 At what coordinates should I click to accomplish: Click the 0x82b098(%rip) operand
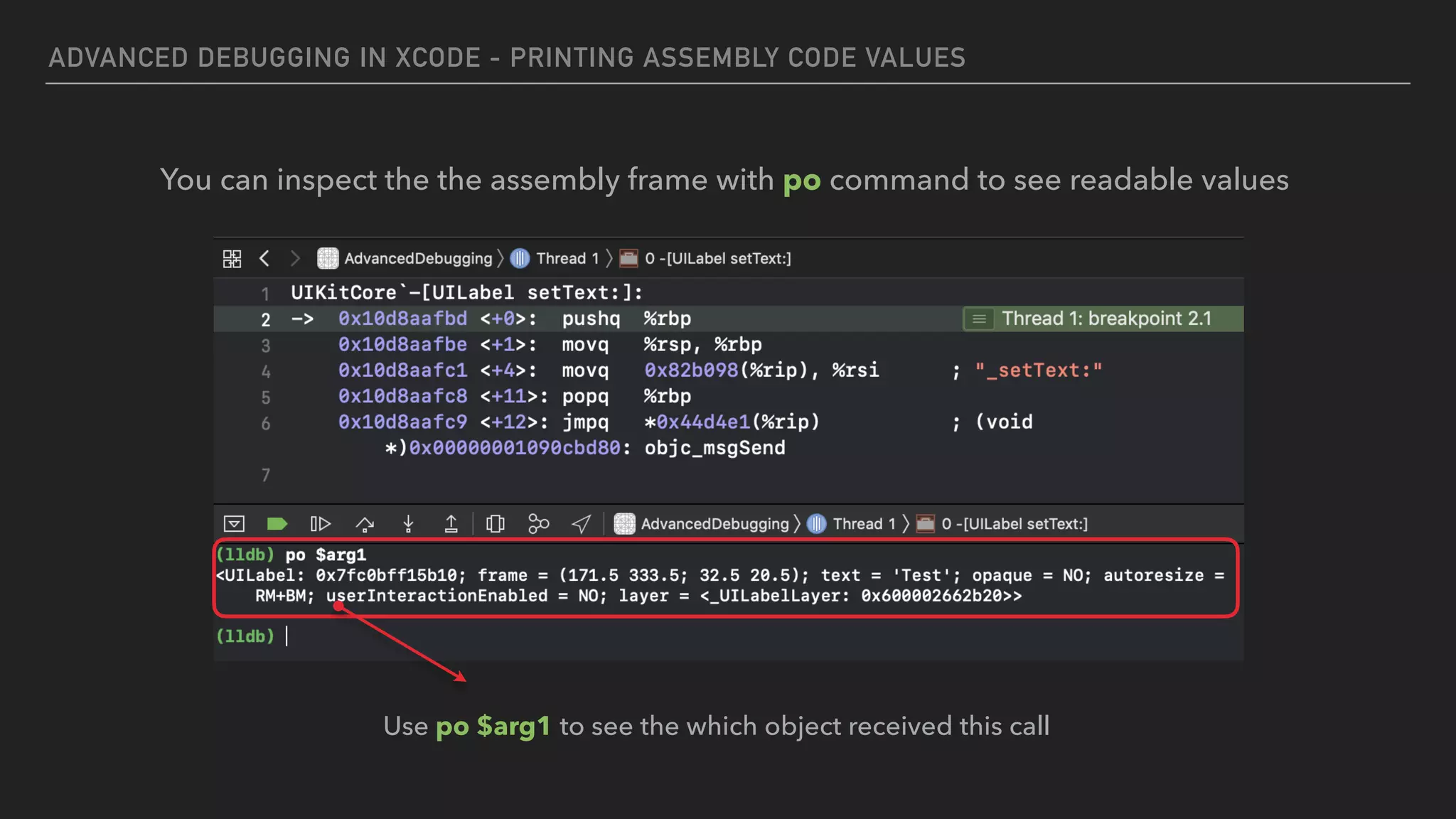click(726, 370)
